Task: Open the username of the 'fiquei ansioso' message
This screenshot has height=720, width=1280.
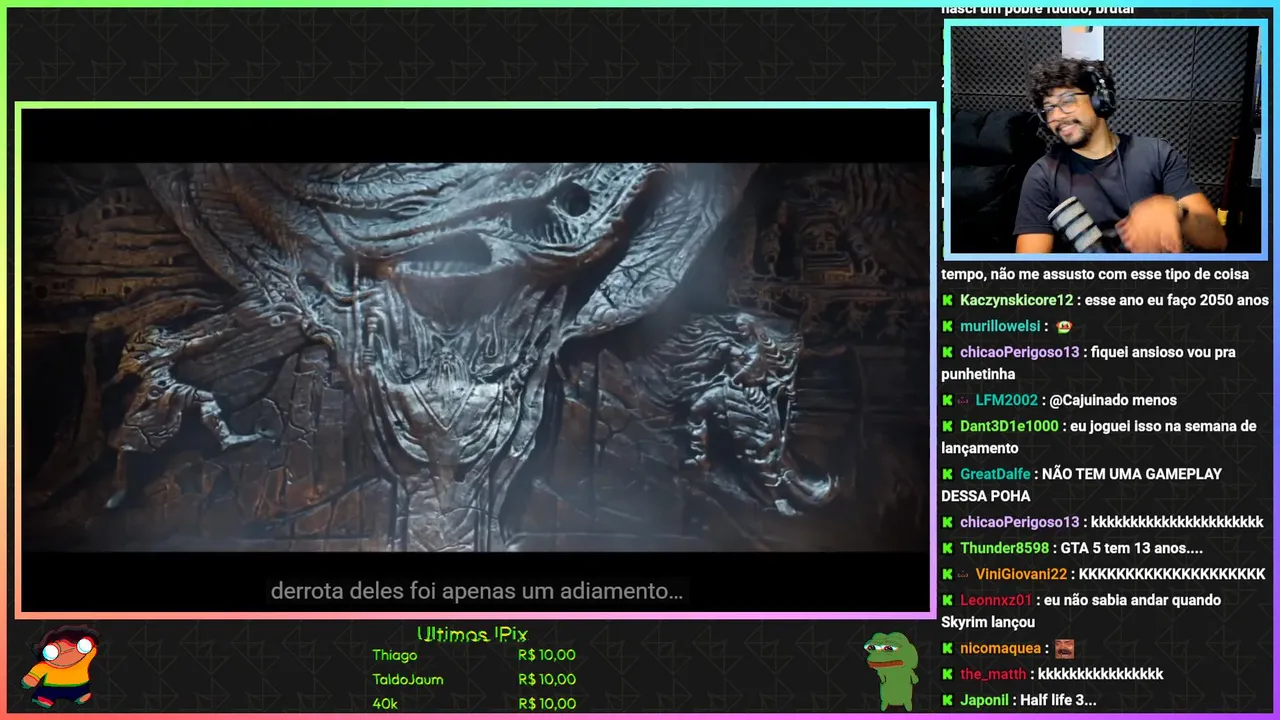Action: coord(1019,352)
